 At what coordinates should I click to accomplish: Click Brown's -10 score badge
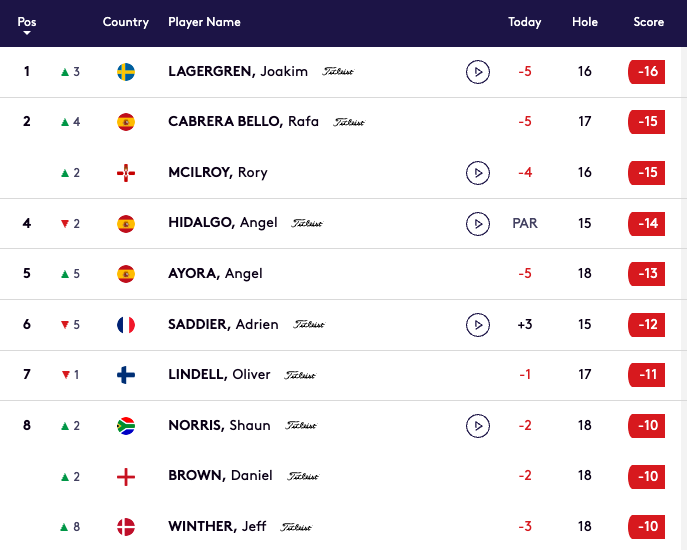tap(646, 476)
